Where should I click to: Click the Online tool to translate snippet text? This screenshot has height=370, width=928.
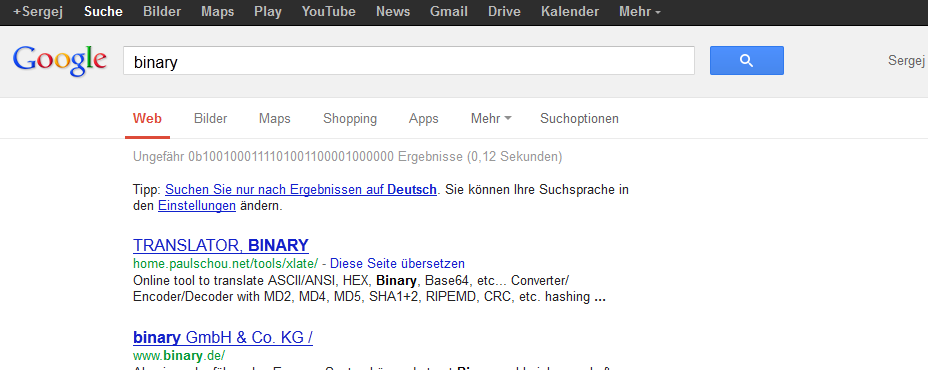point(369,288)
